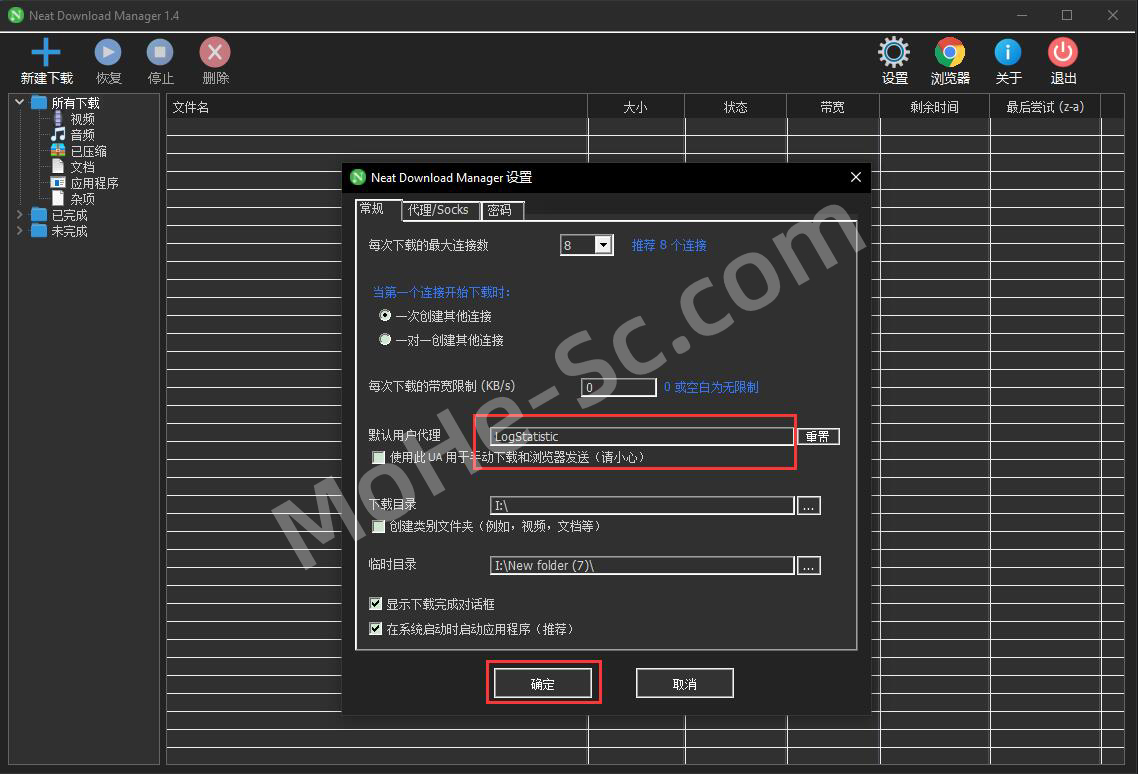Select 应用程序 in the category tree

click(x=94, y=182)
